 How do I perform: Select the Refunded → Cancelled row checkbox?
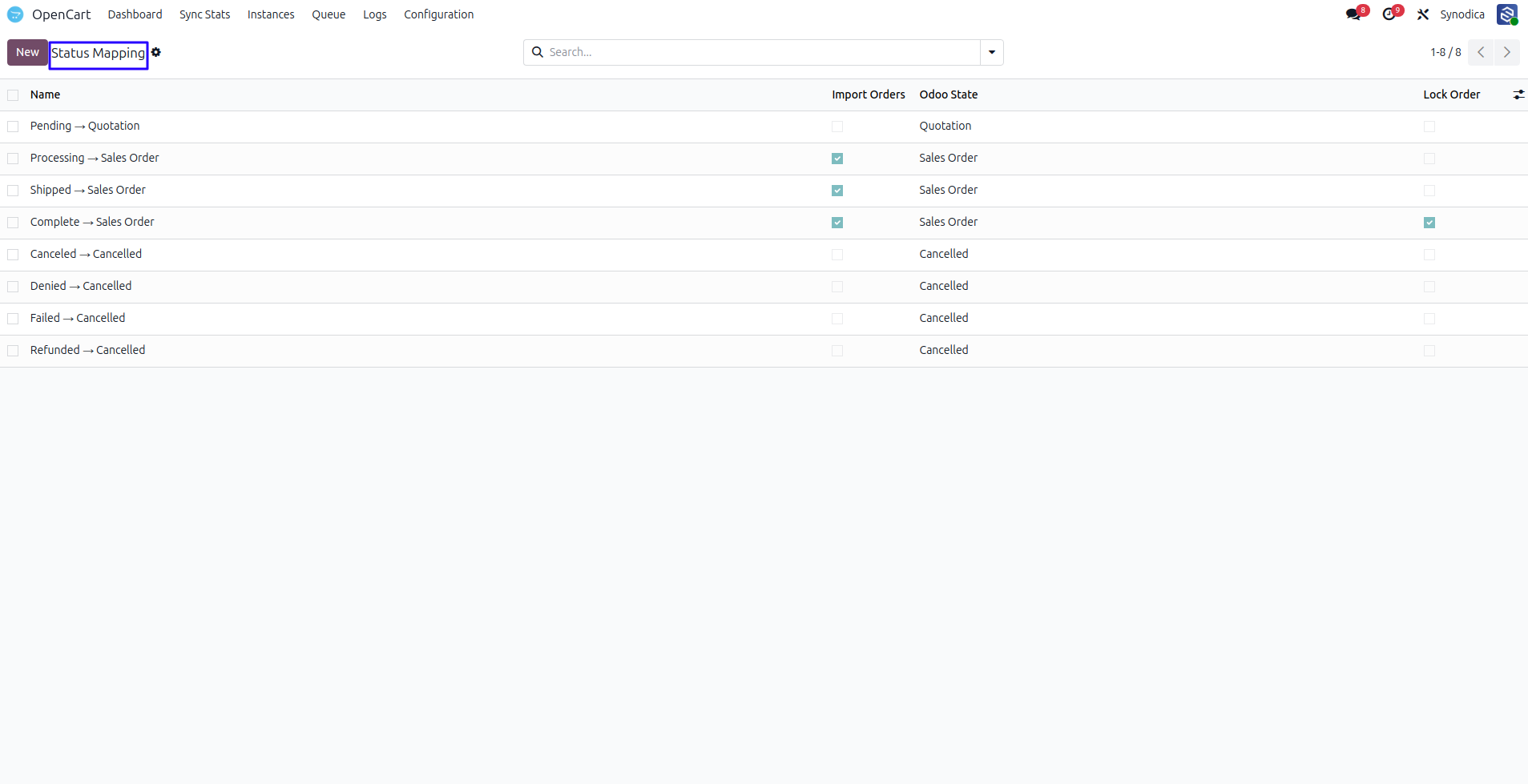click(x=13, y=351)
